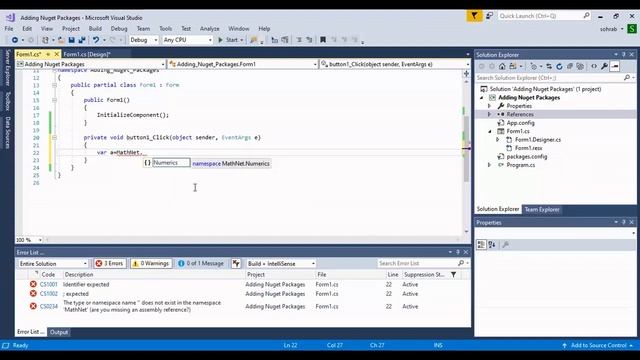Open Properties wrench icon in Solution Explorer toolbar
This screenshot has height=360, width=640.
(604, 66)
